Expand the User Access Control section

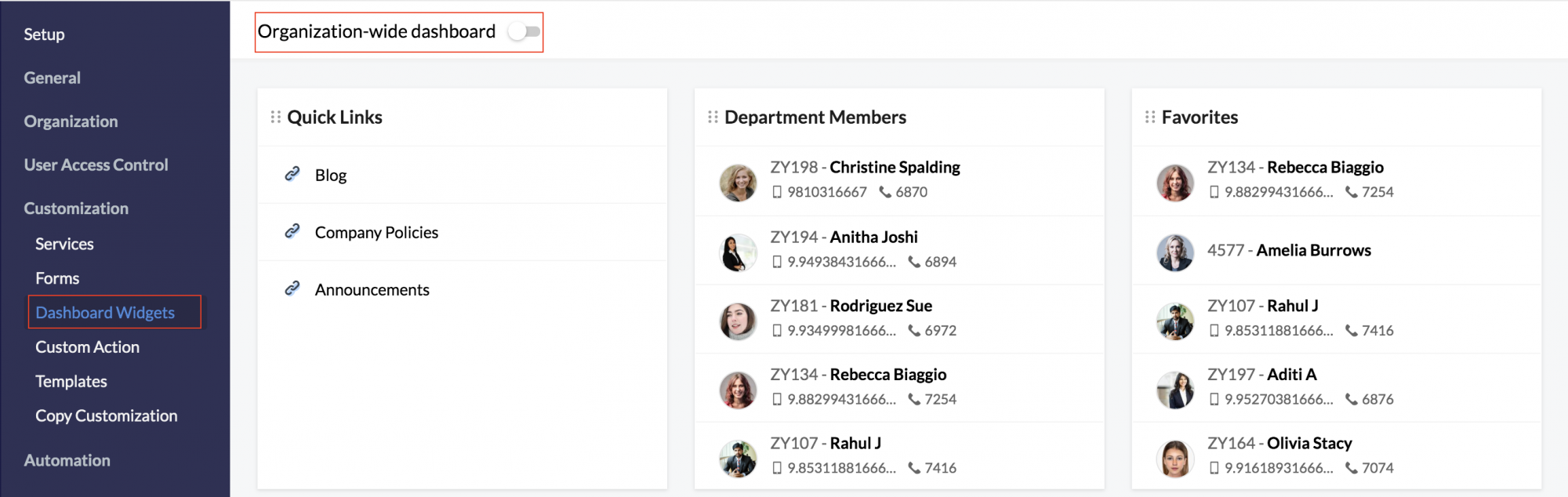[x=96, y=165]
